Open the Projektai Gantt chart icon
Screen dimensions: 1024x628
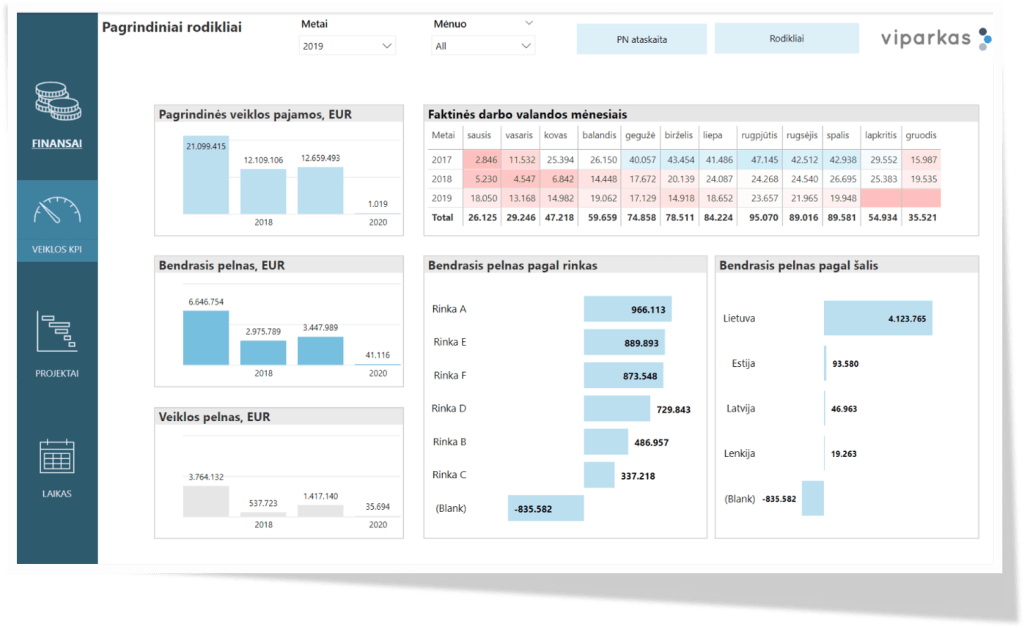pos(57,332)
